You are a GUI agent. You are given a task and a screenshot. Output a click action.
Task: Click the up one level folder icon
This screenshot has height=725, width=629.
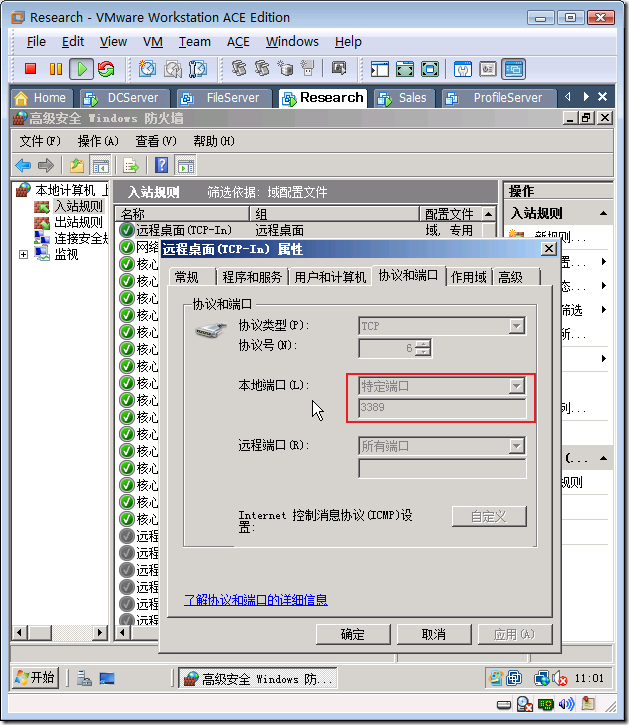(77, 165)
